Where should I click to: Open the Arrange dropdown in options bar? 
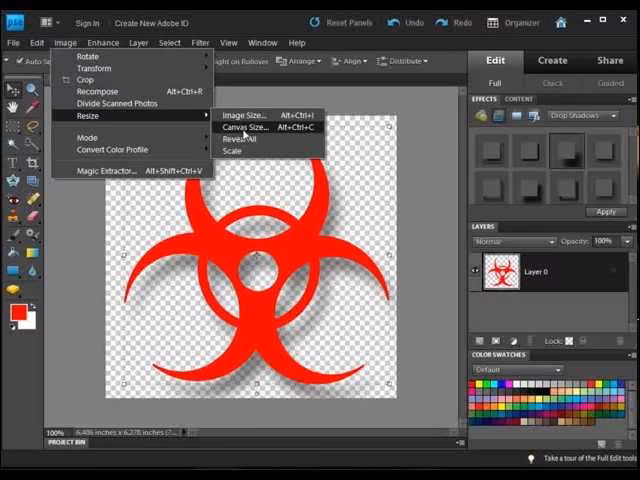(299, 61)
